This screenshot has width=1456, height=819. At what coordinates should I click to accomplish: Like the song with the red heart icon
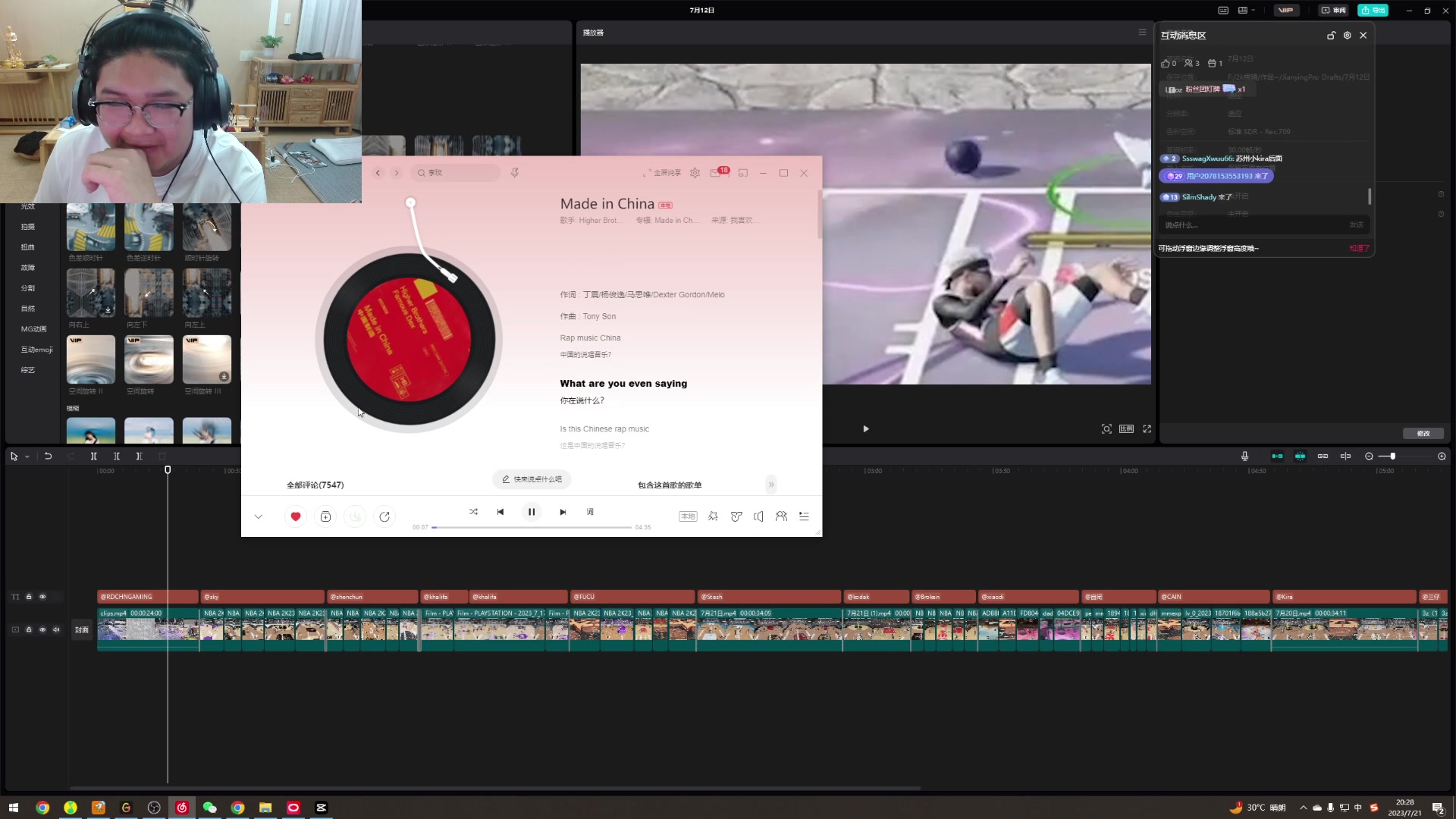[296, 516]
